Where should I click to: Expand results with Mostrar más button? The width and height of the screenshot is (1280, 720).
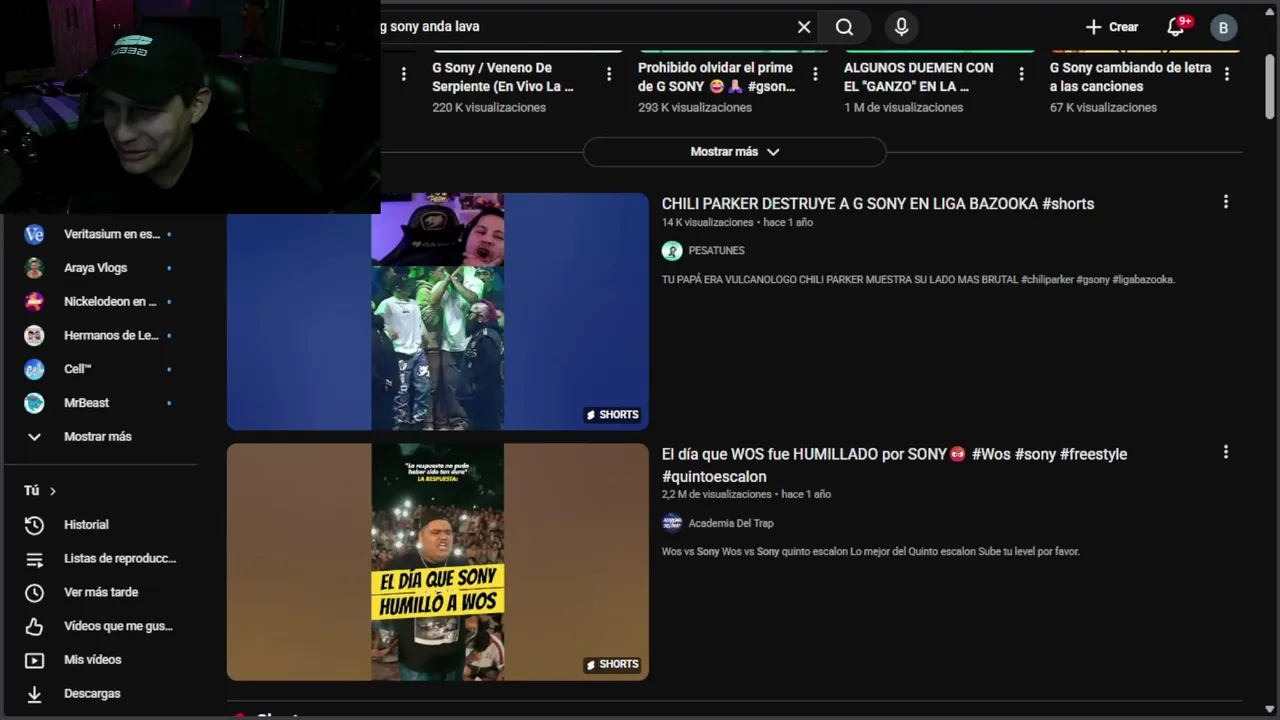pyautogui.click(x=735, y=152)
